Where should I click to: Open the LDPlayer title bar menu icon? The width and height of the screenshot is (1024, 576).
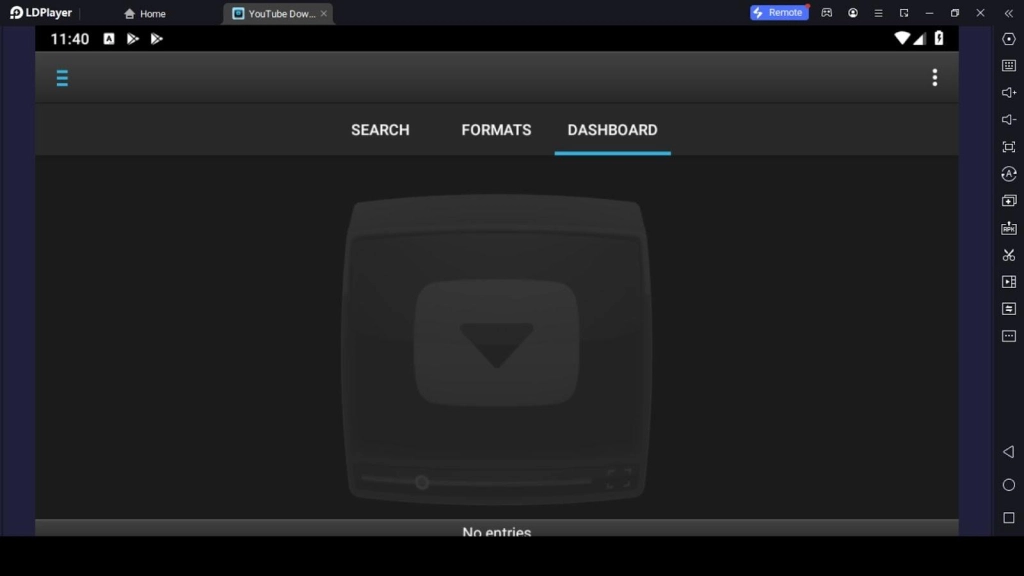(878, 13)
